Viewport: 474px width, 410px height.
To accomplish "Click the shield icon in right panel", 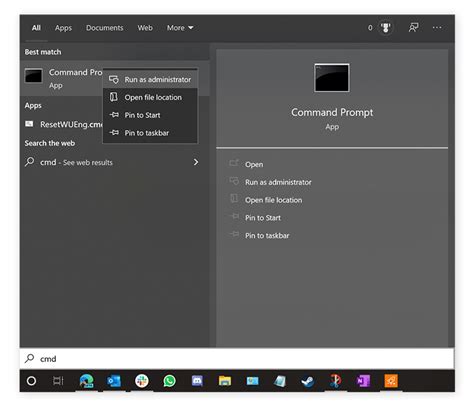I will 234,181.
